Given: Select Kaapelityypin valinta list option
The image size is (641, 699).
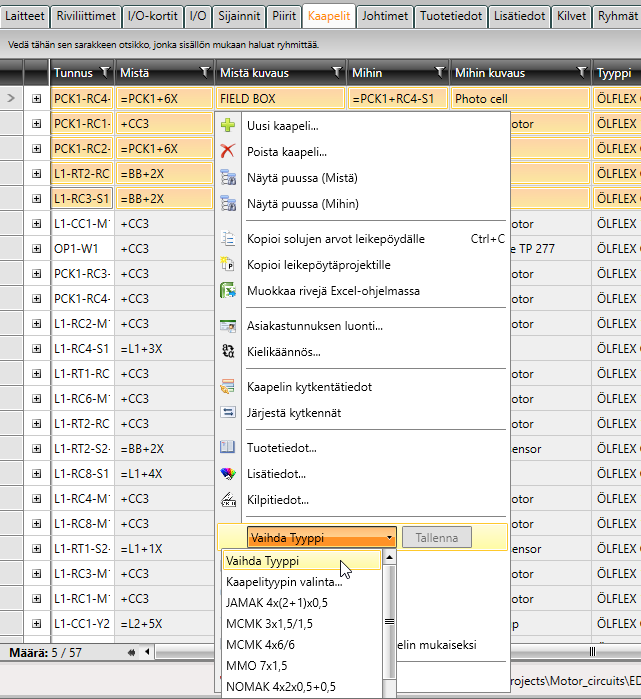Looking at the screenshot, I should coord(284,582).
